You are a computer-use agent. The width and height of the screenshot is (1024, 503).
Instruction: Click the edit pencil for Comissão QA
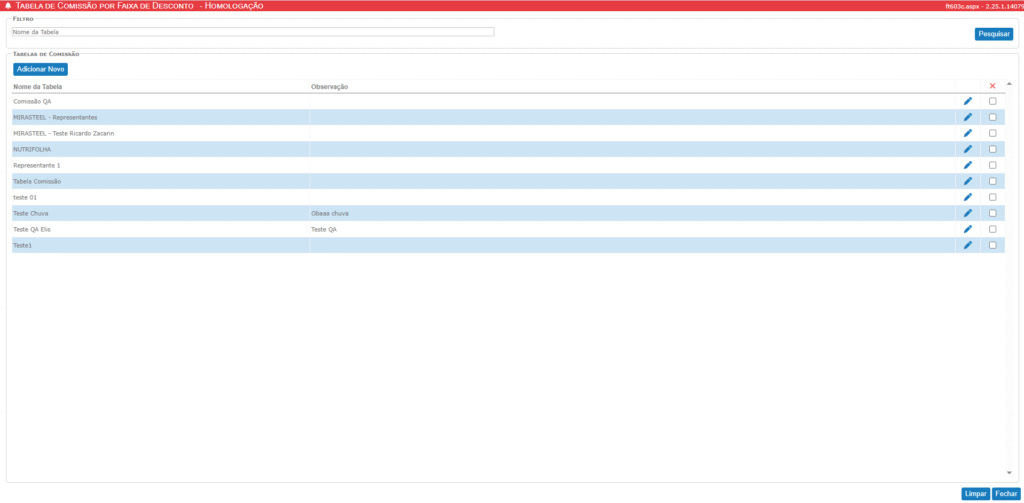tap(967, 101)
